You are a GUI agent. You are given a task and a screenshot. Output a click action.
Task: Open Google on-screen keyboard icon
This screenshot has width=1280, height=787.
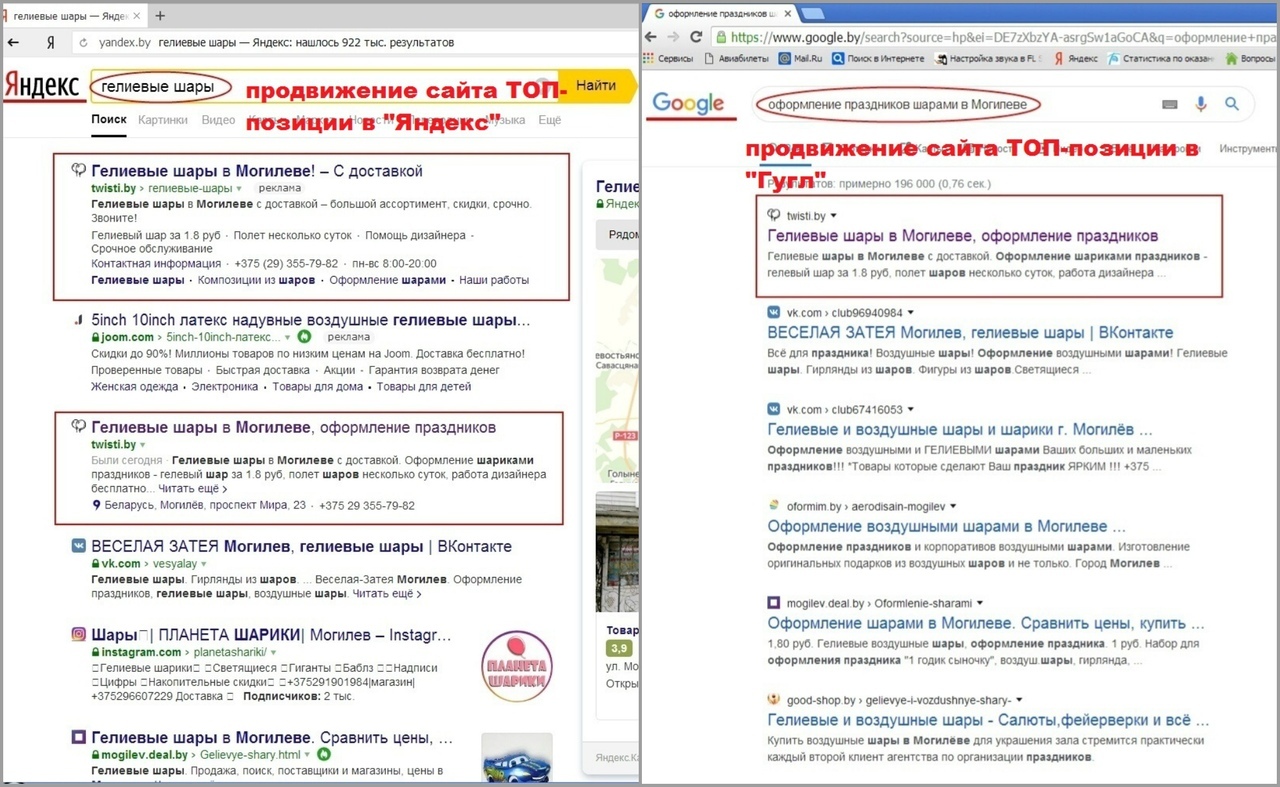pyautogui.click(x=1170, y=104)
